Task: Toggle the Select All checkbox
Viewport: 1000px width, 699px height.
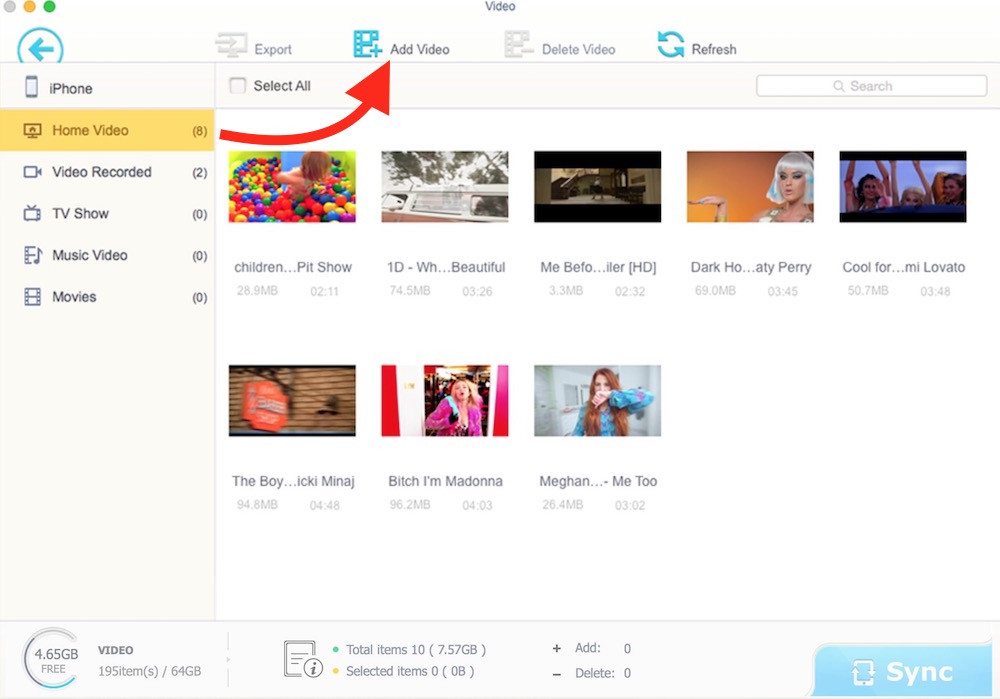Action: (x=237, y=85)
